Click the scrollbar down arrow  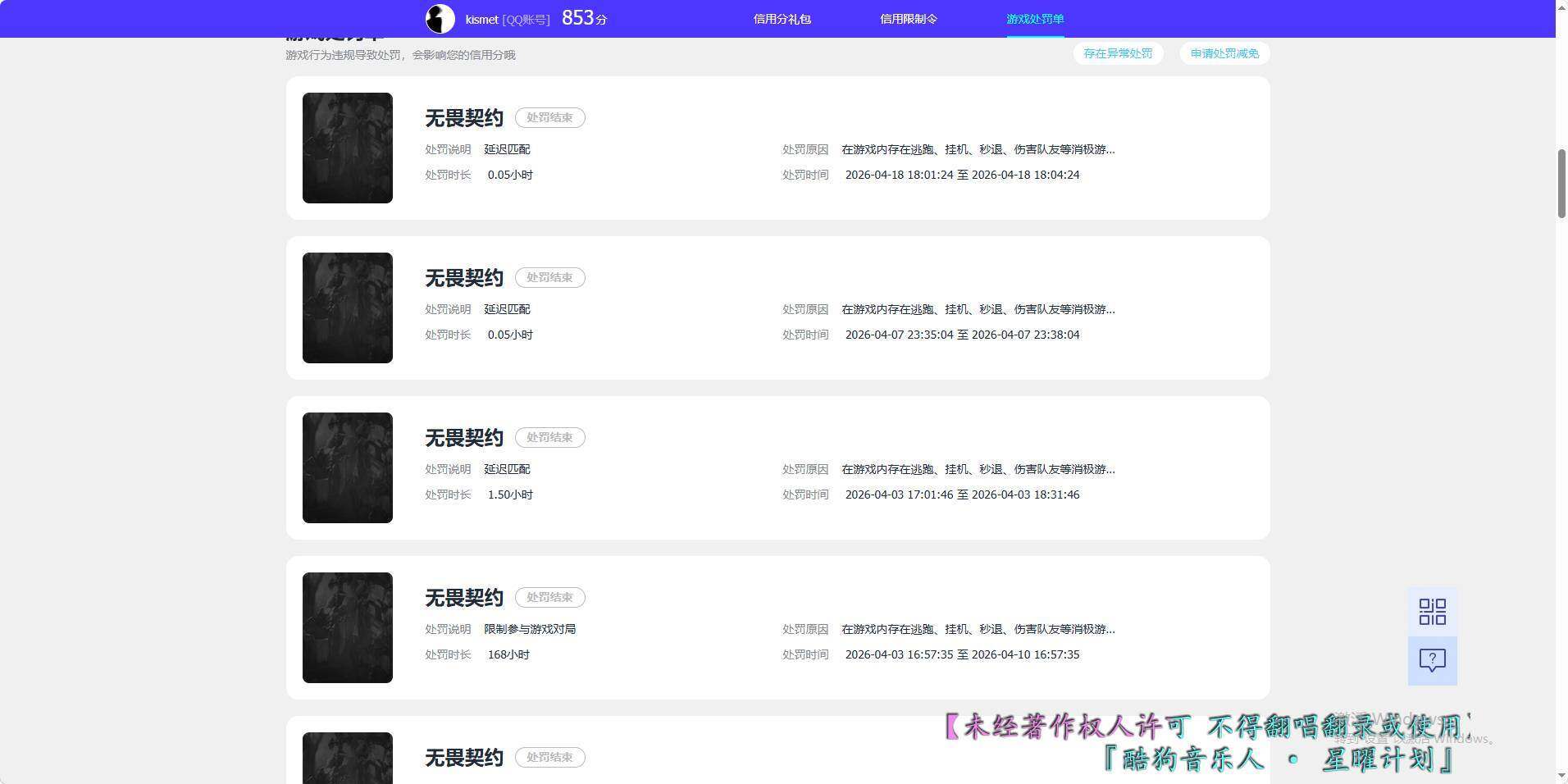click(x=1560, y=776)
